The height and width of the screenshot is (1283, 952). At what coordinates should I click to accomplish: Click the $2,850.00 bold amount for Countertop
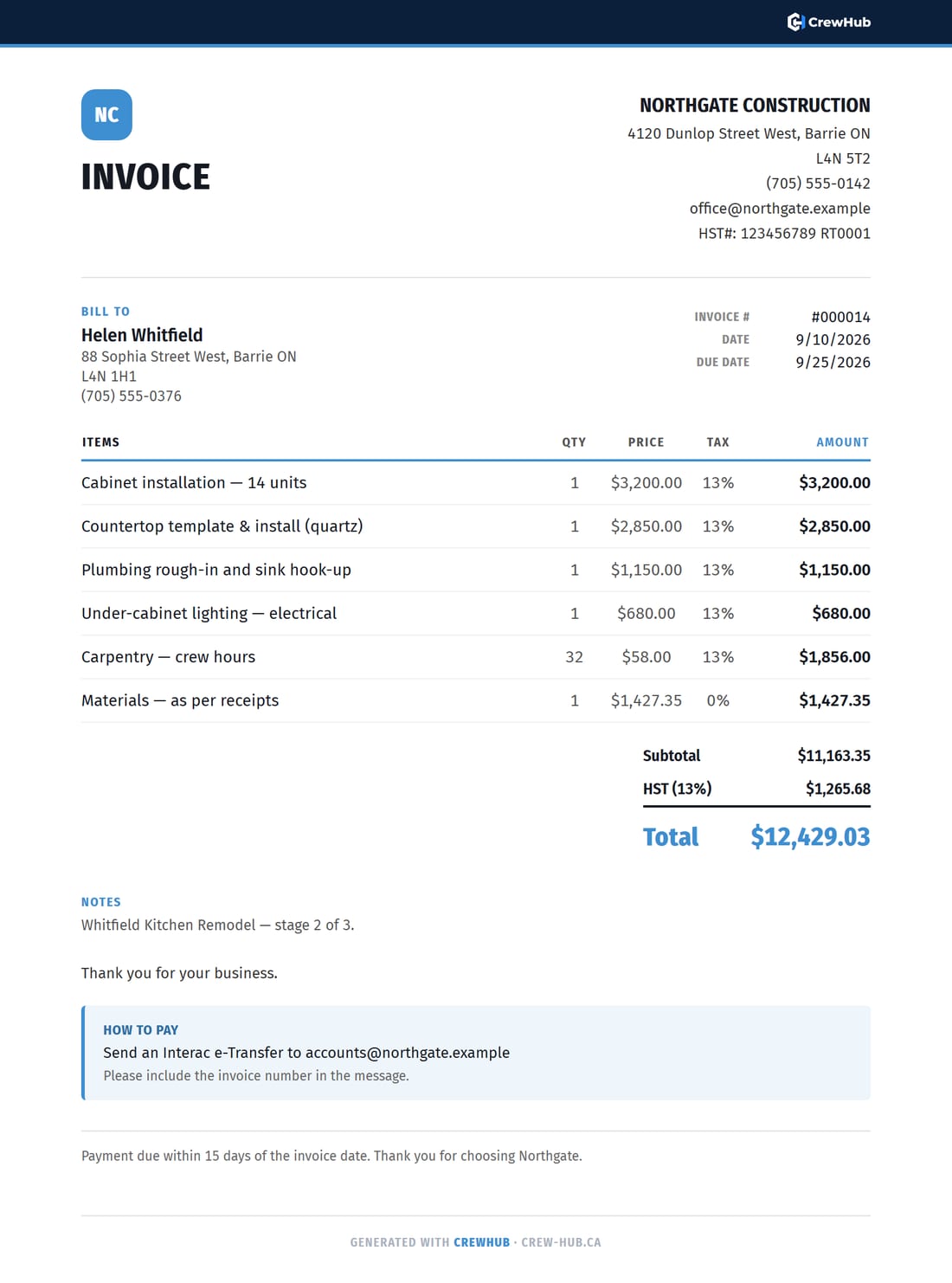point(834,526)
